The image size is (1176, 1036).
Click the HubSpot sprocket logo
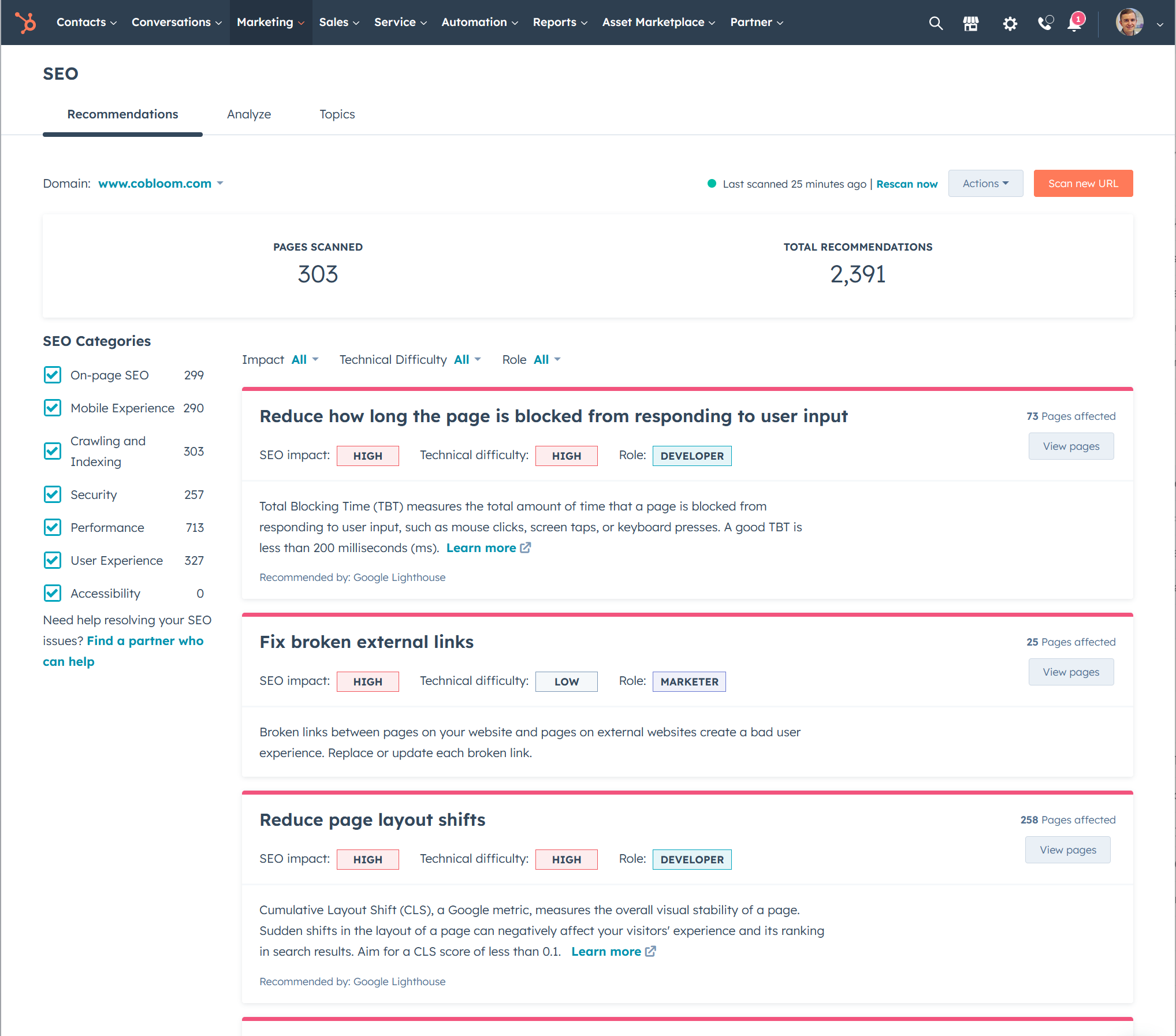click(25, 23)
